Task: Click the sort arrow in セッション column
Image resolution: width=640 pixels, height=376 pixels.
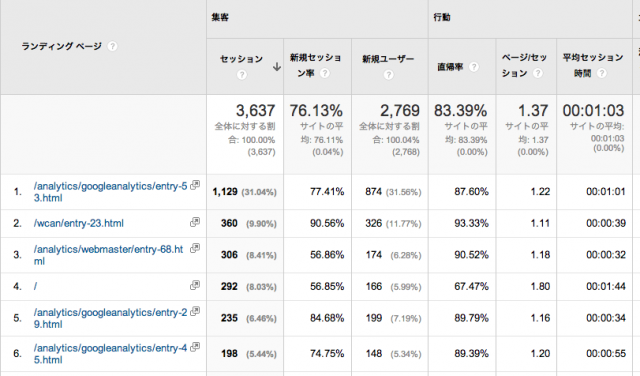Action: 277,67
